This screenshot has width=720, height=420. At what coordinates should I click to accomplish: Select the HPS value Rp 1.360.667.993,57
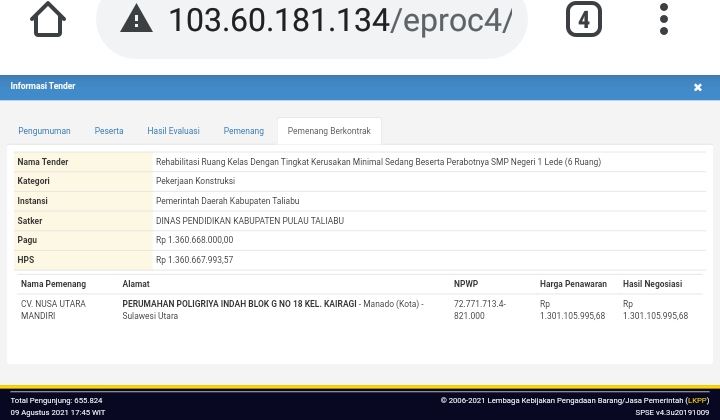195,260
